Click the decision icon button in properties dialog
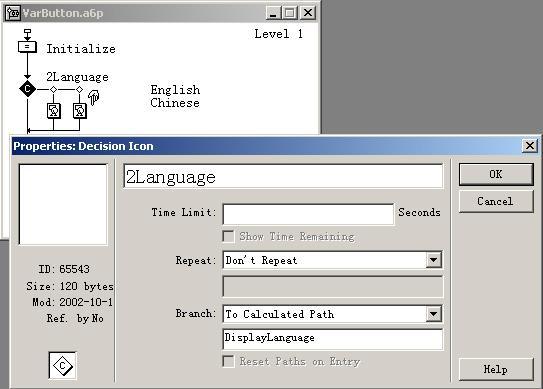The width and height of the screenshot is (543, 389). tap(62, 365)
